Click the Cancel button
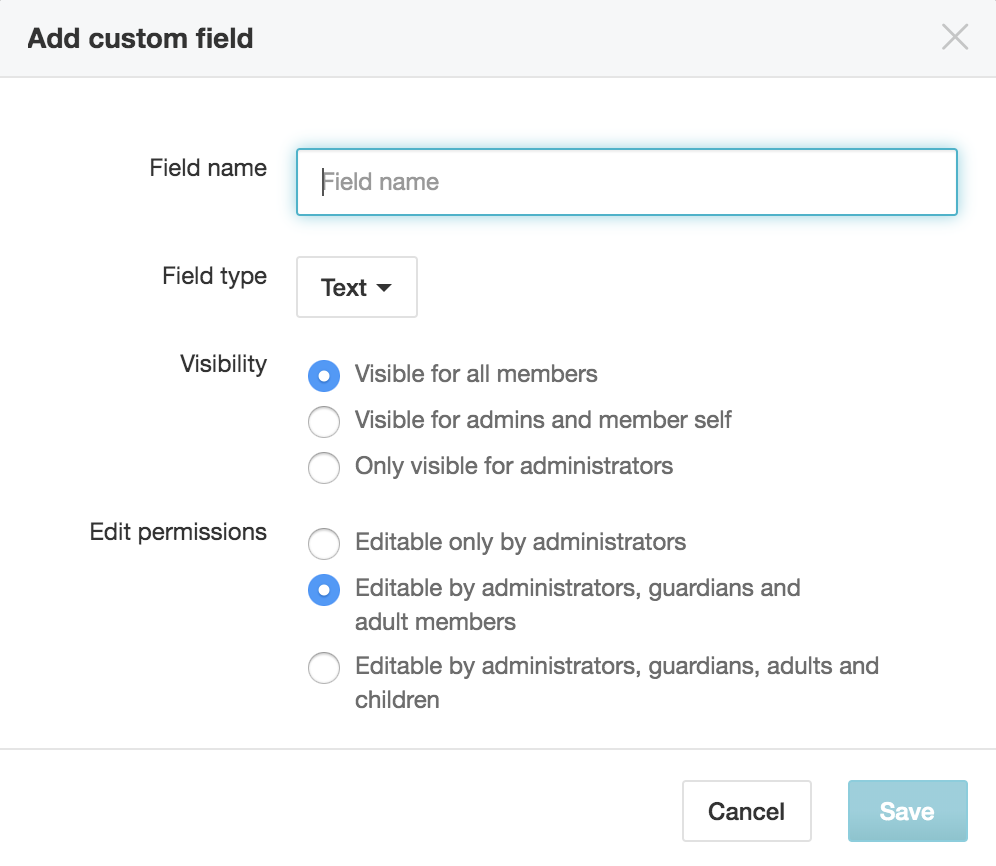Screen dimensions: 996x866 pos(746,811)
